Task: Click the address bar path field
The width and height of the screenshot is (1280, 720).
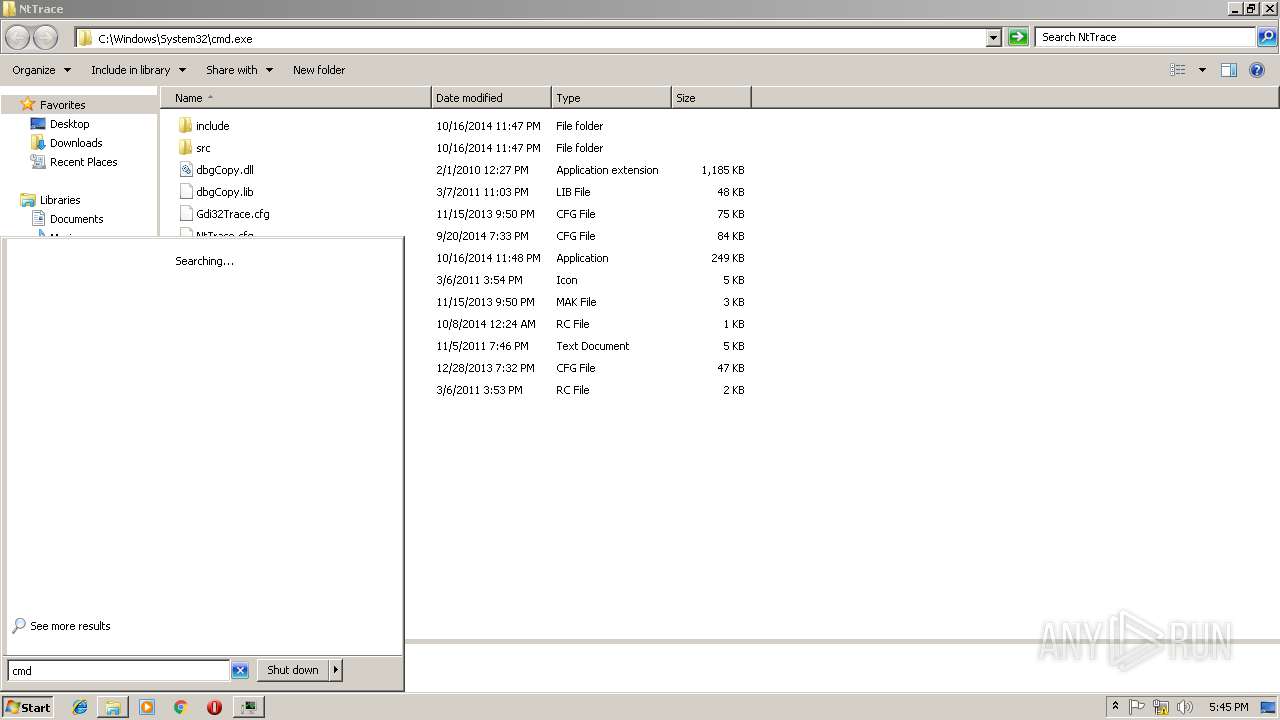Action: [531, 38]
